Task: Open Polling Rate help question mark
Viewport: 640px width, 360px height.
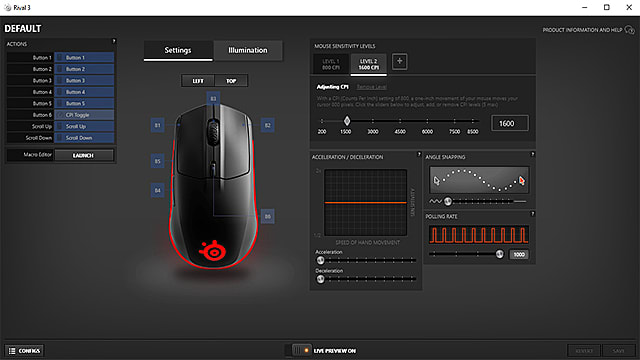Action: point(532,213)
